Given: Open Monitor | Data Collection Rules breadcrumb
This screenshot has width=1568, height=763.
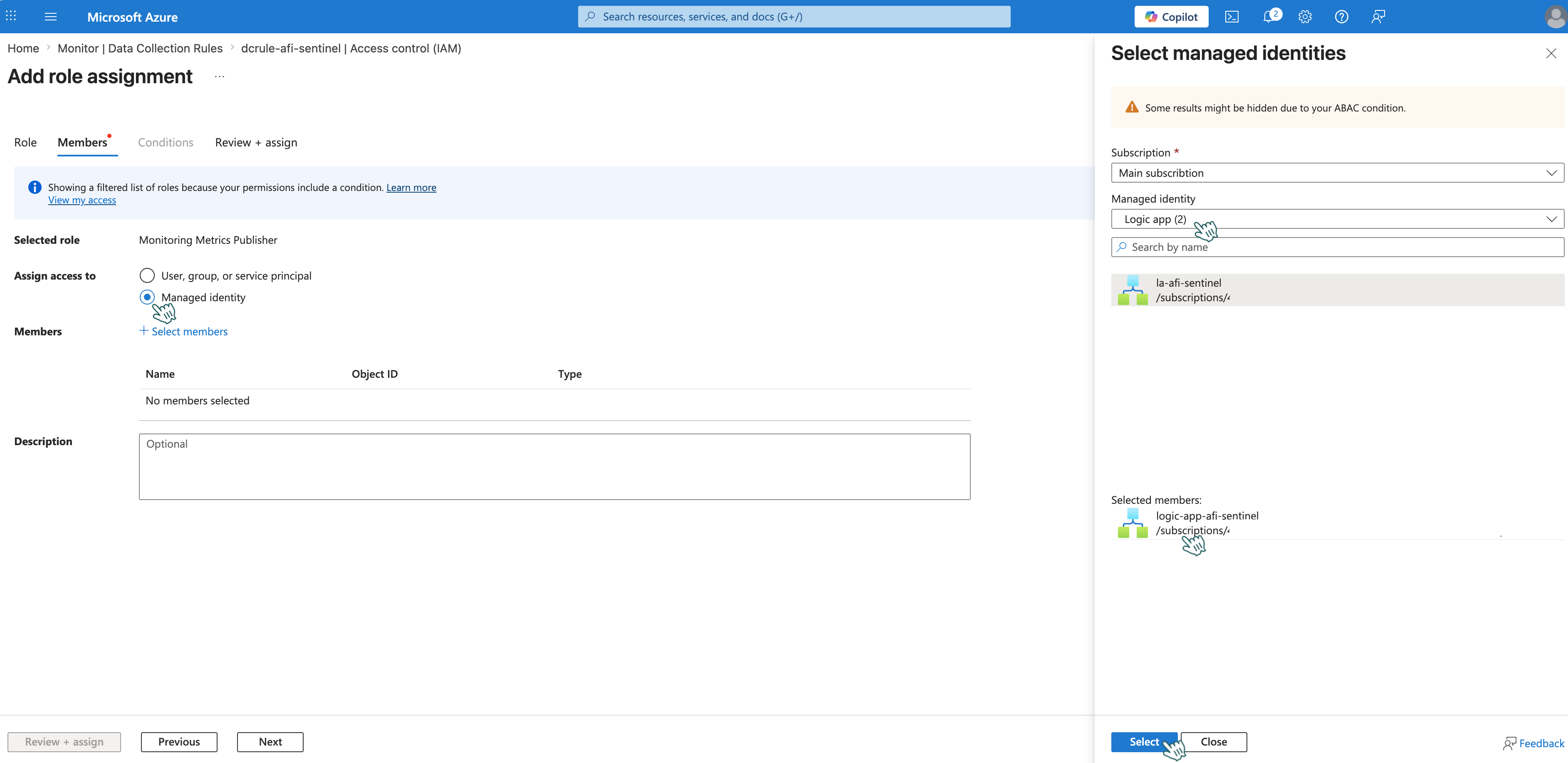Looking at the screenshot, I should 140,48.
